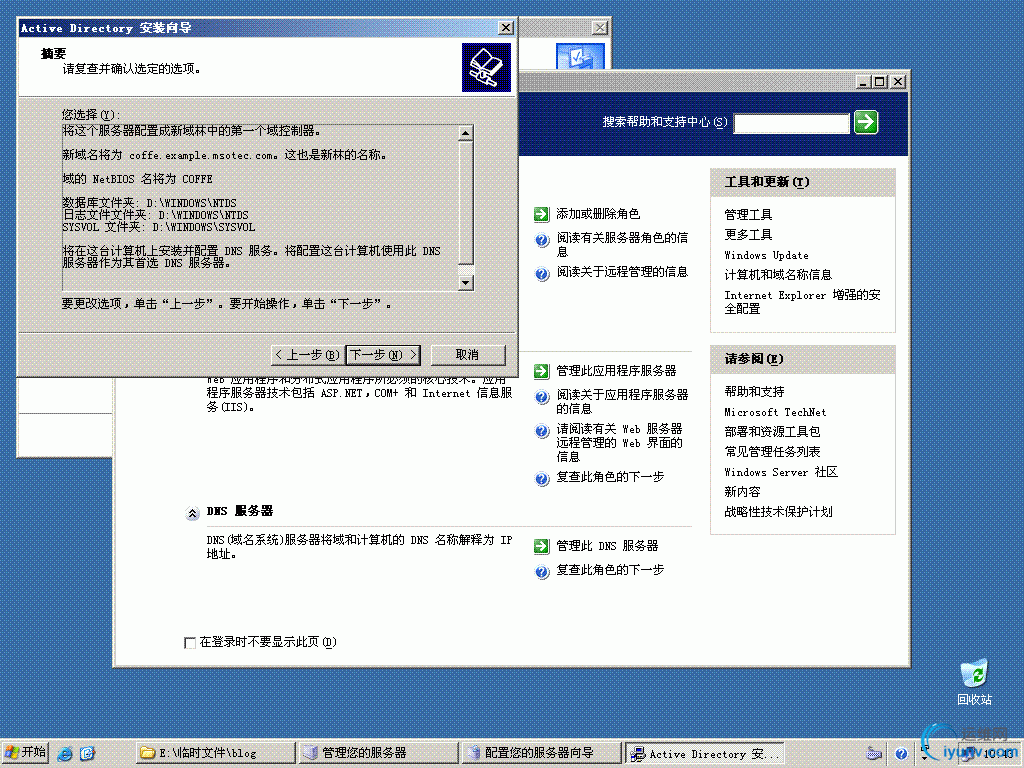Open 部署和资源工具包 link
The width and height of the screenshot is (1024, 768).
[772, 432]
